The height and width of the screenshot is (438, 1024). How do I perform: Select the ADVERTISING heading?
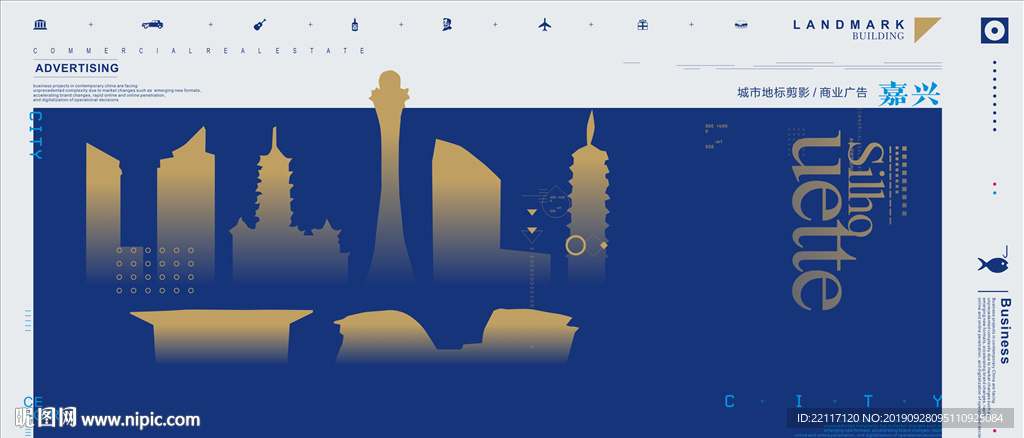click(x=77, y=68)
